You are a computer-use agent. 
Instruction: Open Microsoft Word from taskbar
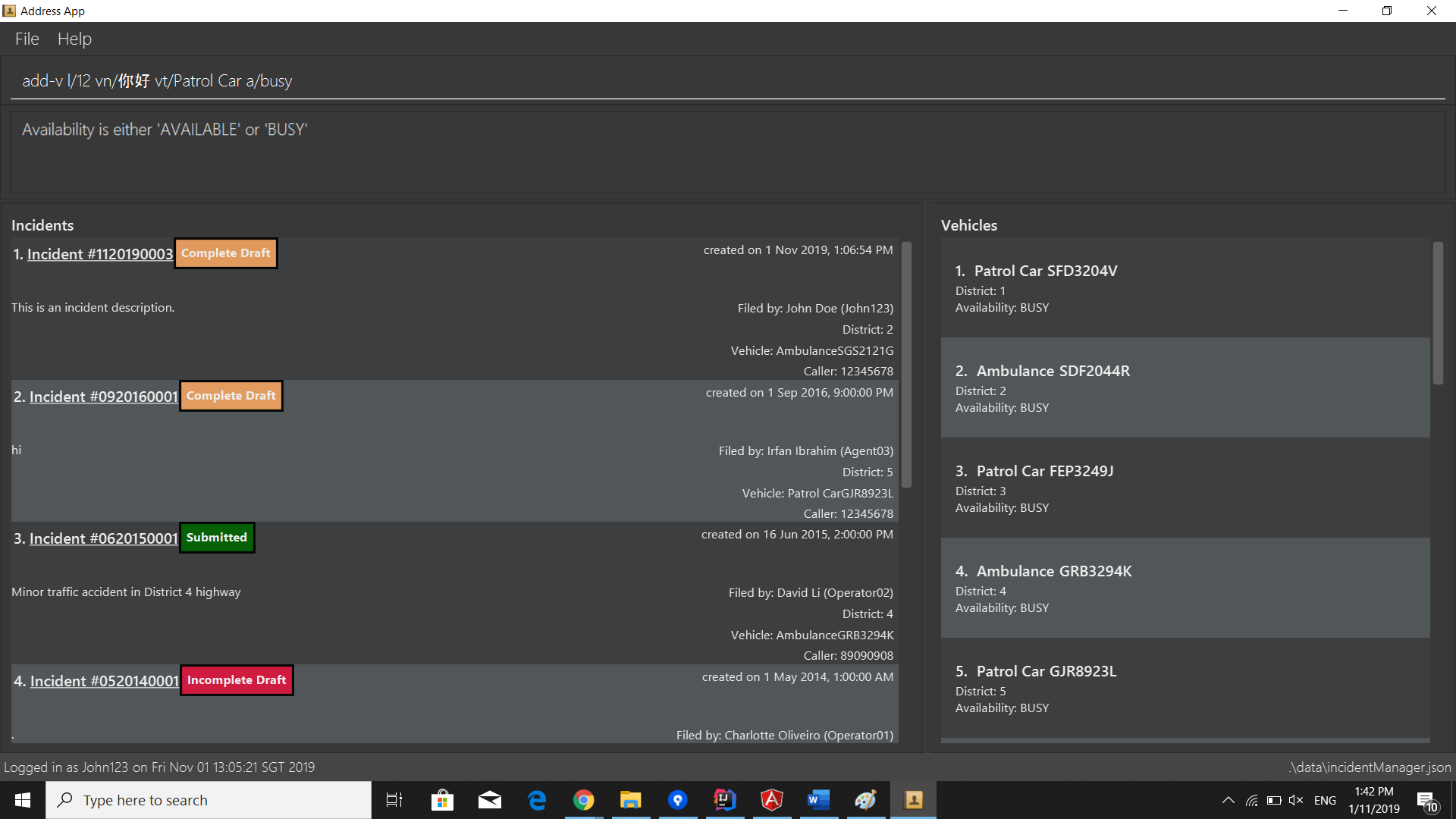818,800
